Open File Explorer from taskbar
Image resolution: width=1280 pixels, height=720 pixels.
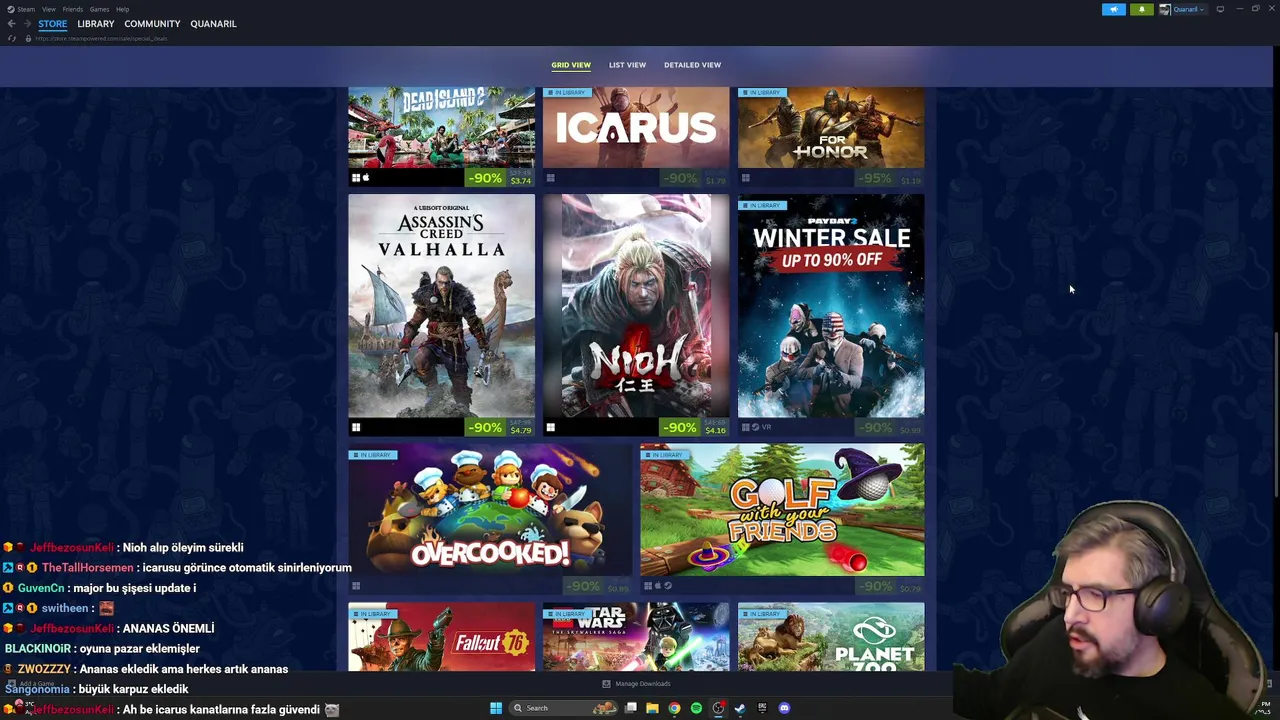tap(652, 708)
